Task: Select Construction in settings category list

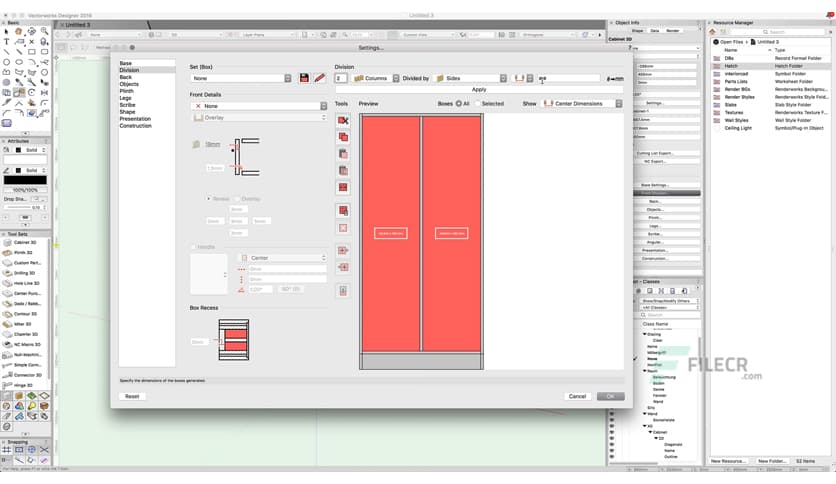Action: [135, 125]
